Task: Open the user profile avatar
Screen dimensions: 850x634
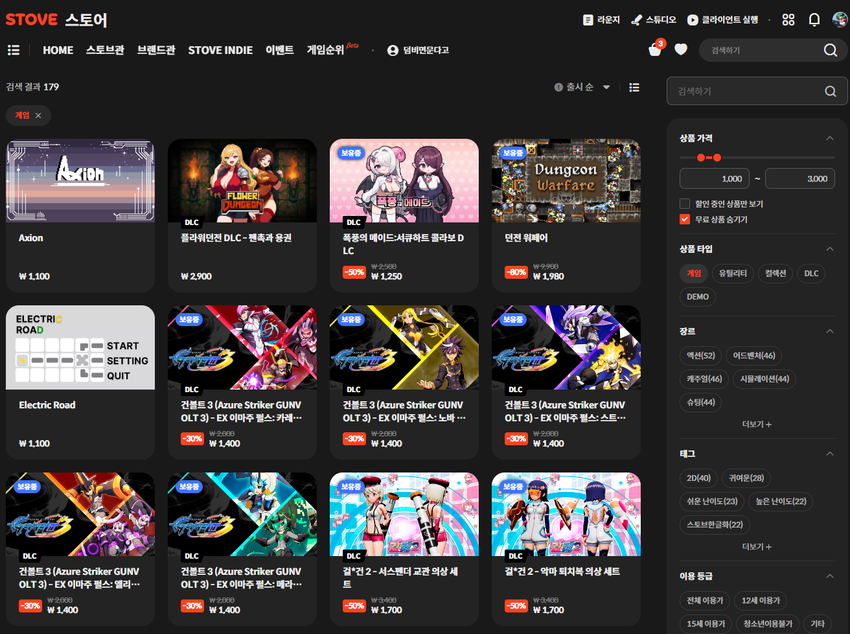Action: 840,20
